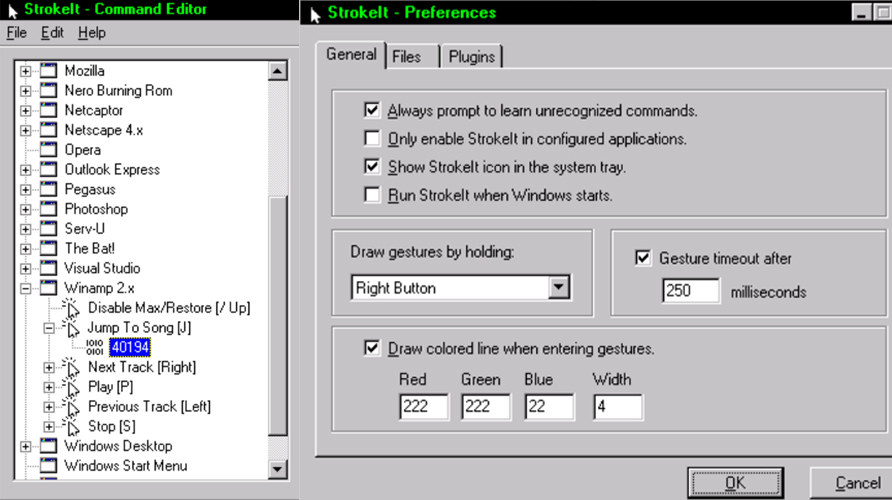Click gesture icon for Jump To Song
This screenshot has height=500, width=892.
click(x=71, y=328)
